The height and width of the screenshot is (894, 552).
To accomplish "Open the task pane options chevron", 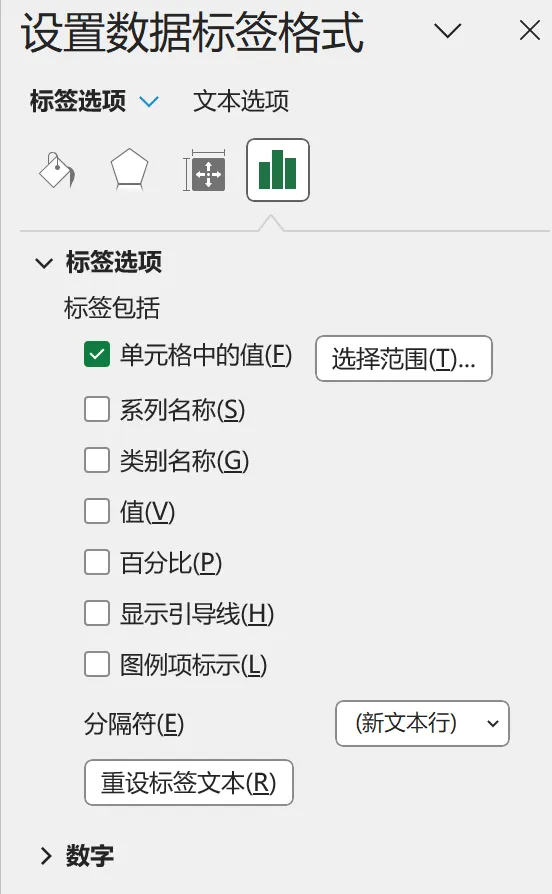I will (448, 30).
